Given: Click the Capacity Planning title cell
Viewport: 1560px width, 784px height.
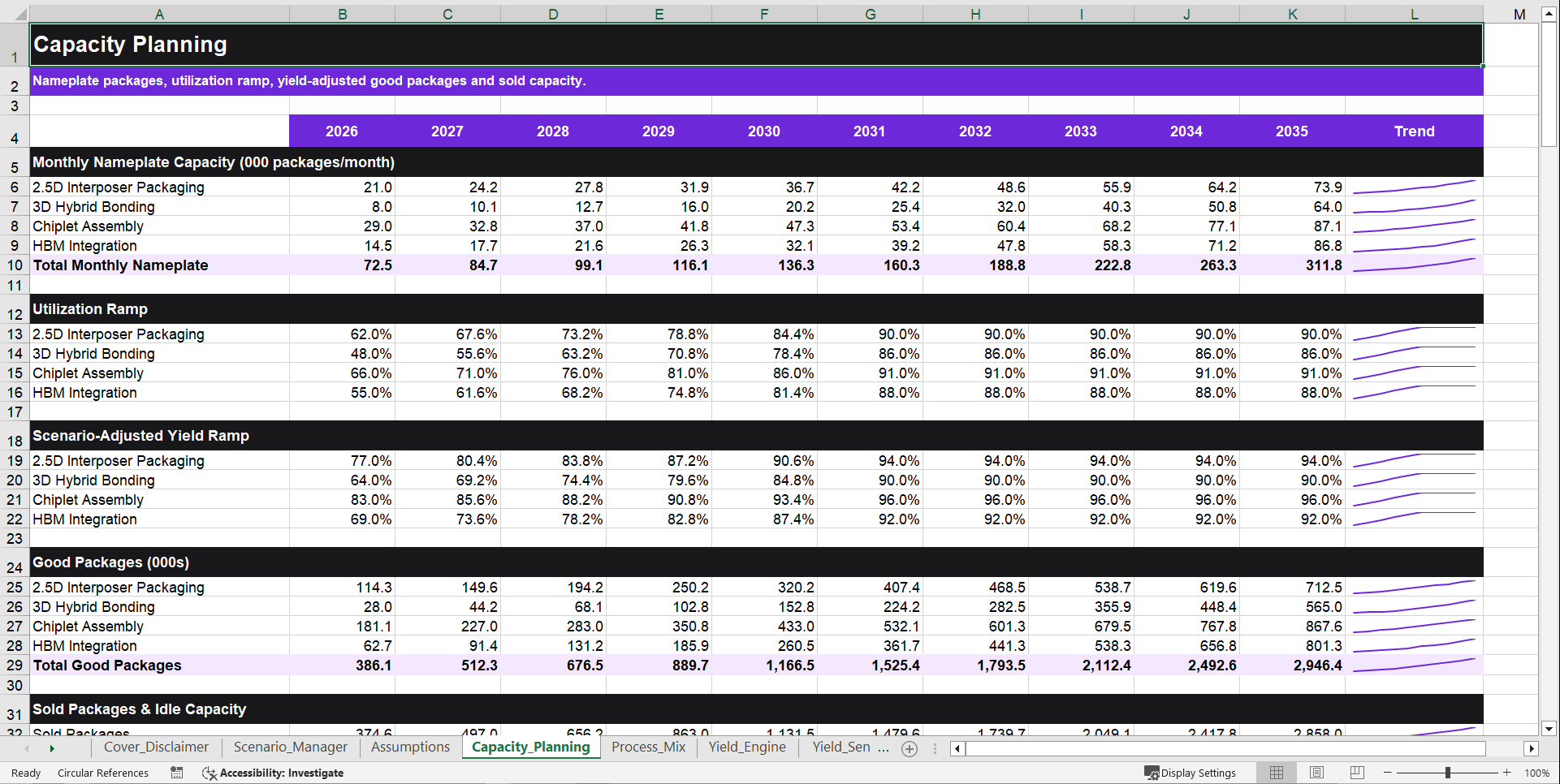Looking at the screenshot, I should pos(756,45).
